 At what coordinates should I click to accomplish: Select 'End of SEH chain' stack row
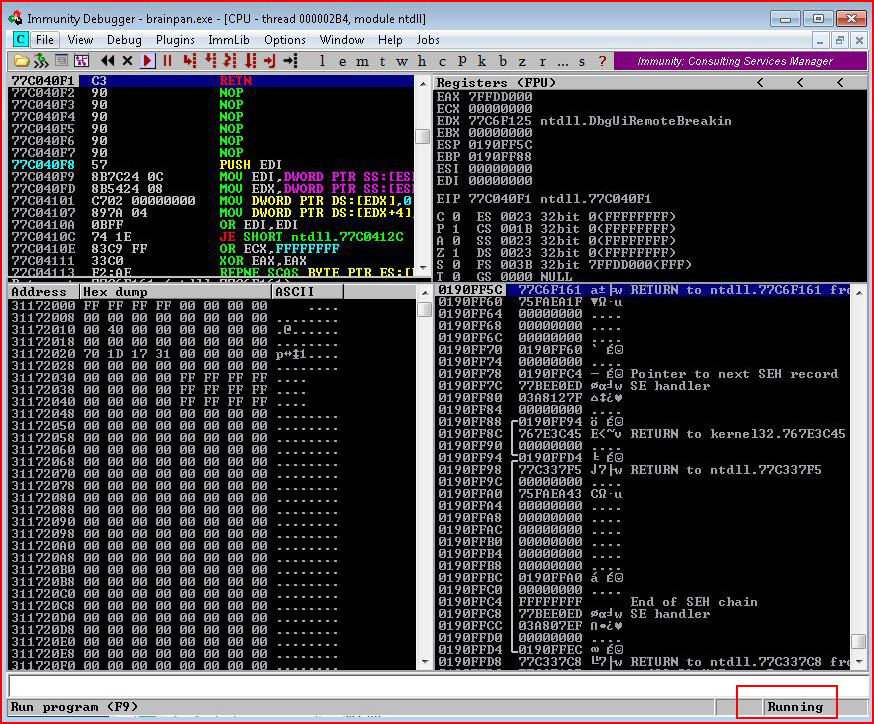click(643, 602)
